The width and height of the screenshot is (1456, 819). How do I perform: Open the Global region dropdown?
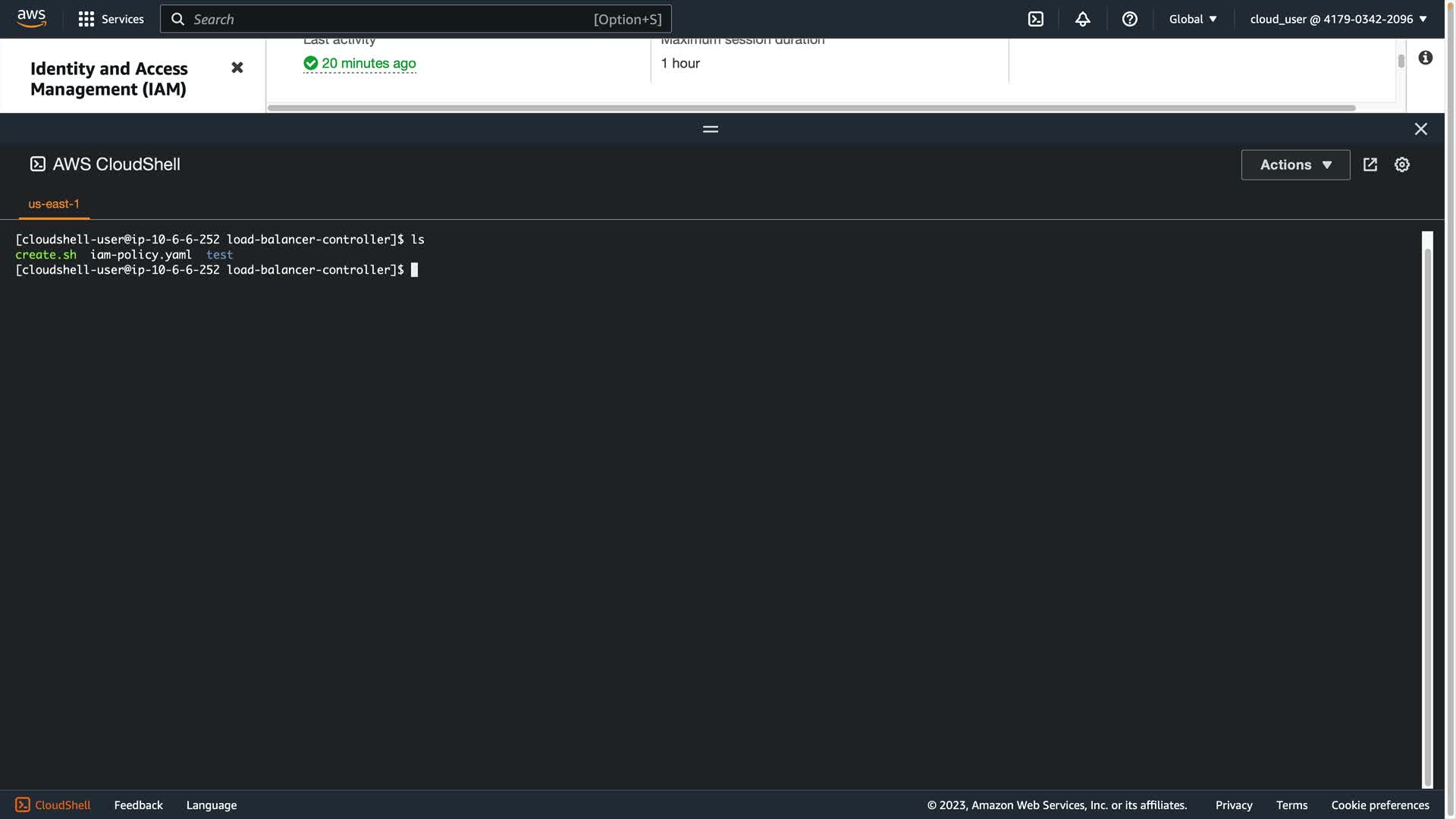(x=1192, y=19)
